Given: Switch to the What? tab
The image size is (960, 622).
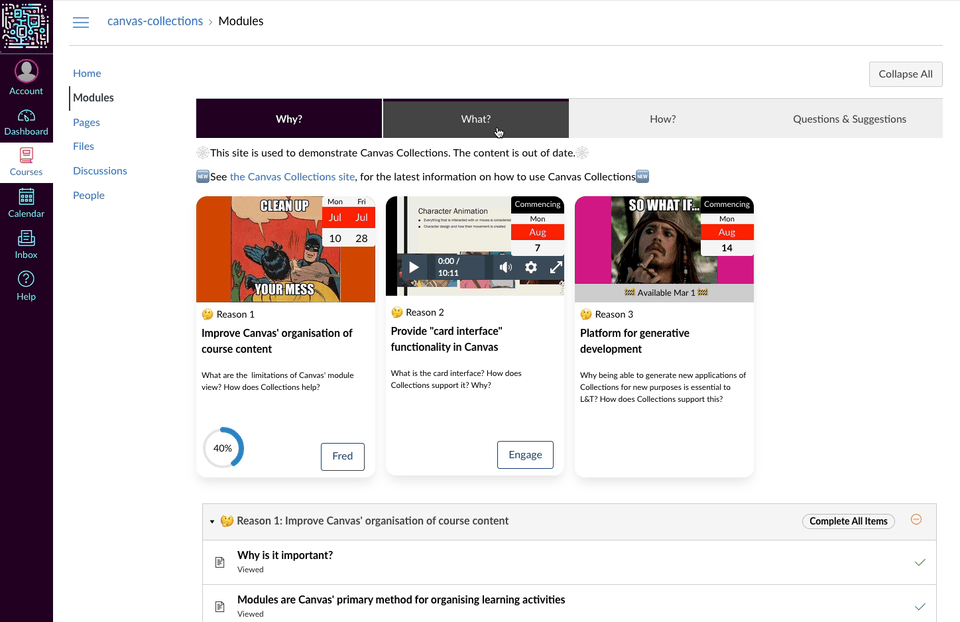Looking at the screenshot, I should (476, 119).
